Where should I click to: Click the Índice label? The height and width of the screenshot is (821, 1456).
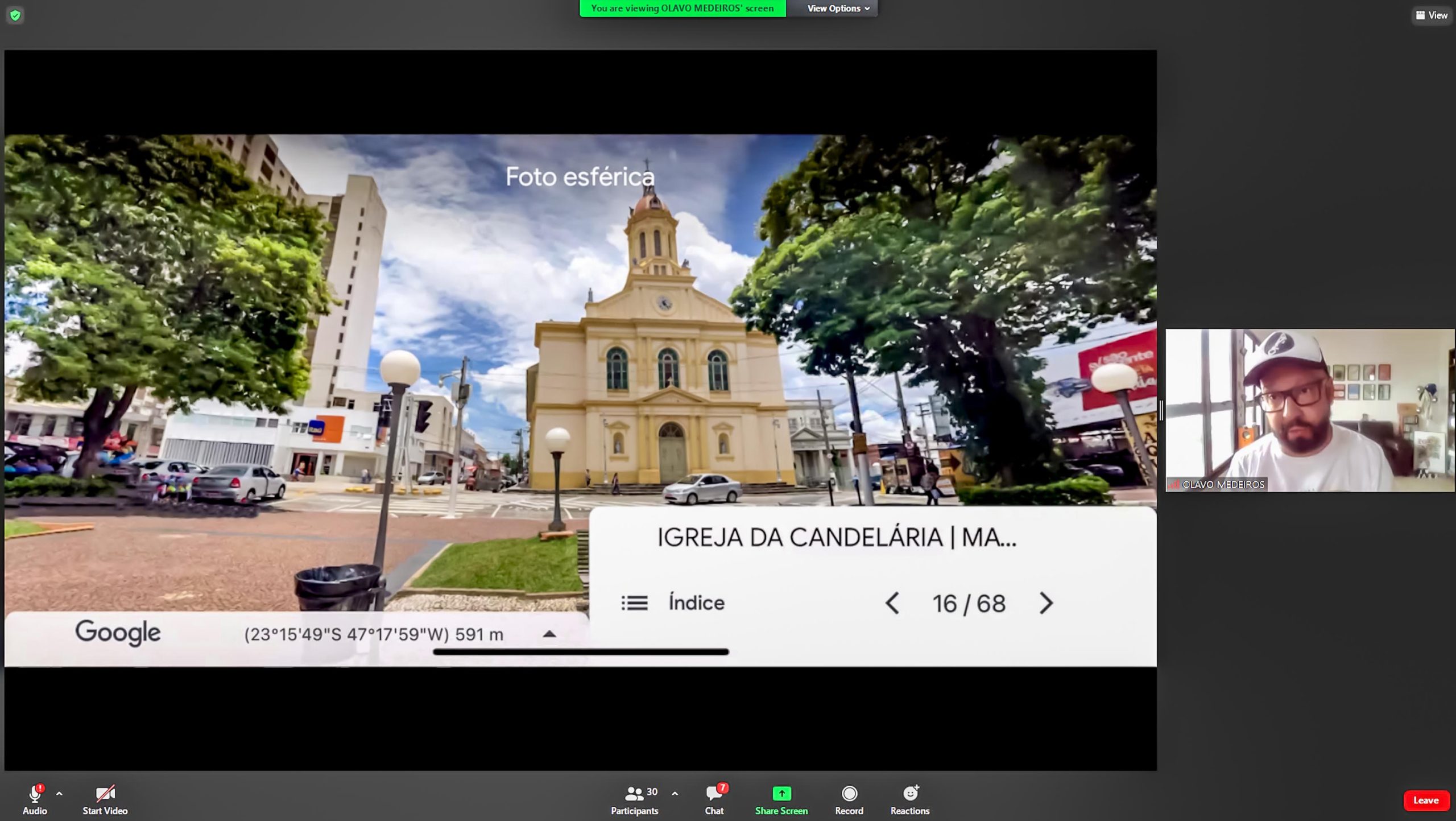[696, 603]
